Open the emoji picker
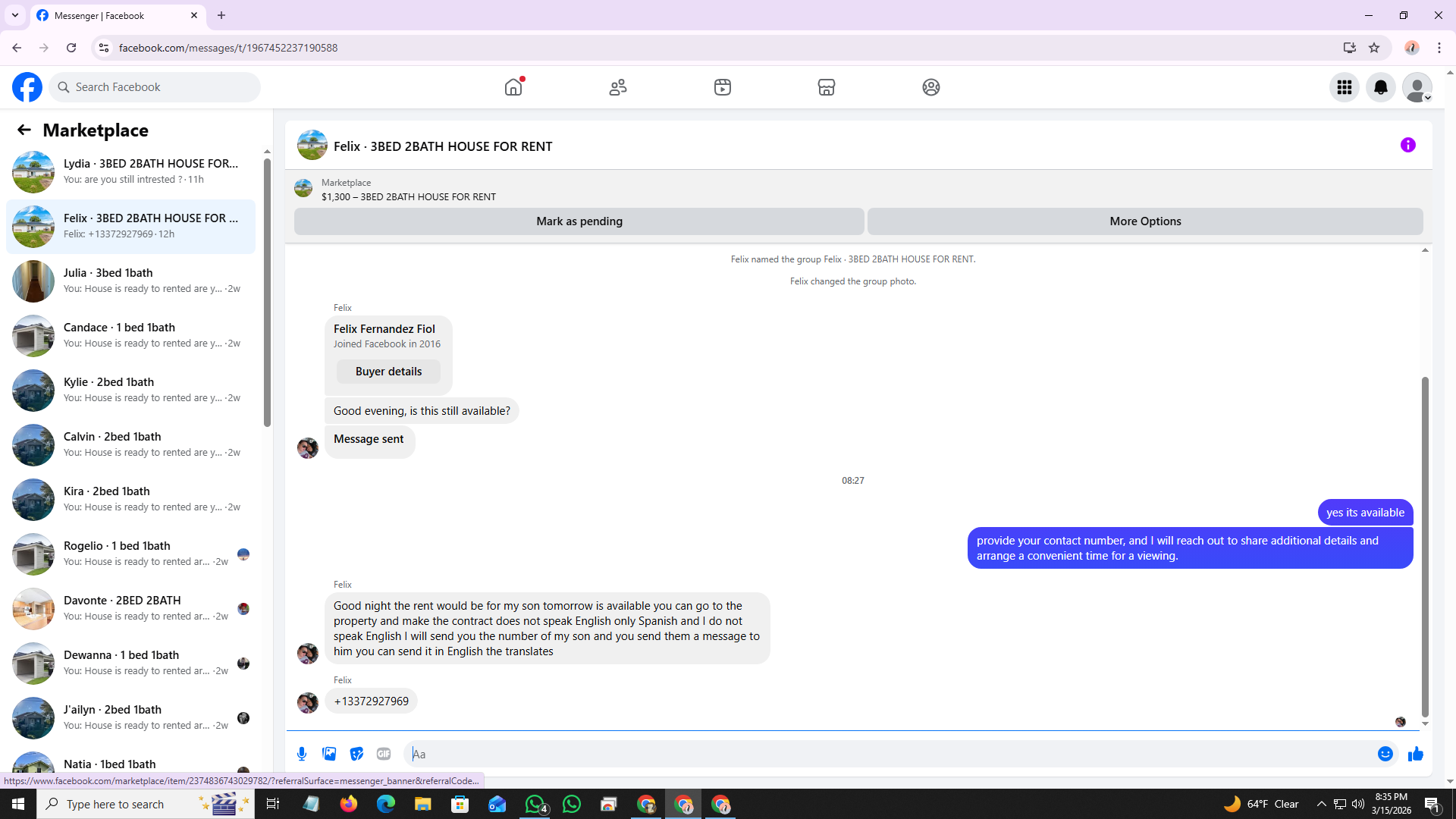This screenshot has width=1456, height=819. pos(1385,754)
